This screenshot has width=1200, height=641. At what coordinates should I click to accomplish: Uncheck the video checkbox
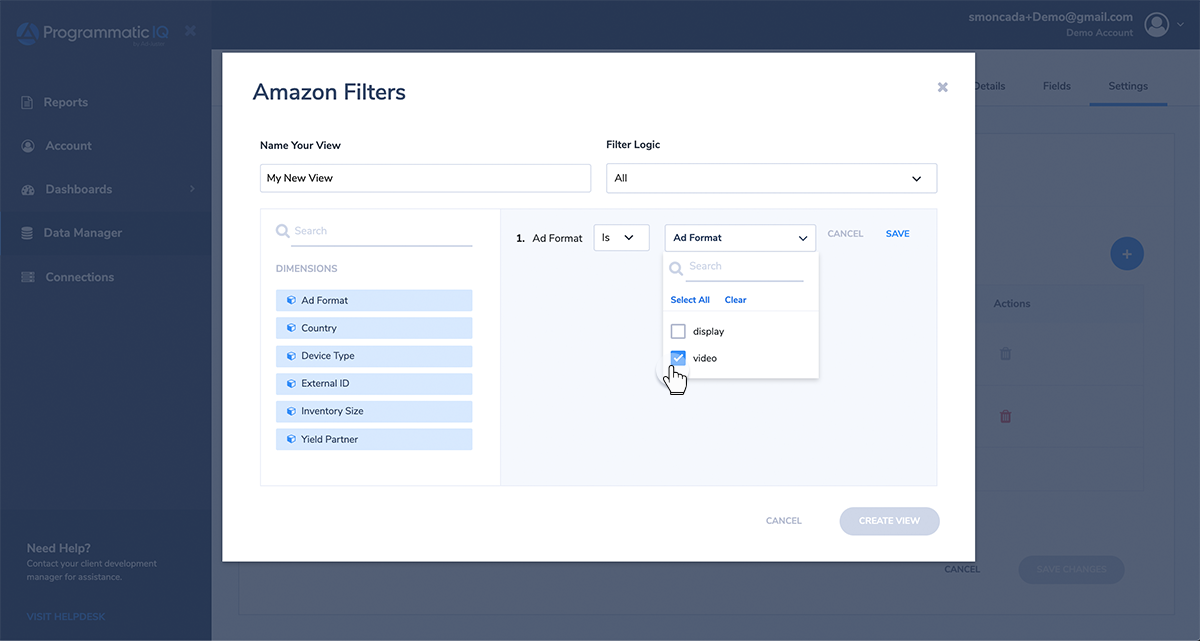[678, 358]
